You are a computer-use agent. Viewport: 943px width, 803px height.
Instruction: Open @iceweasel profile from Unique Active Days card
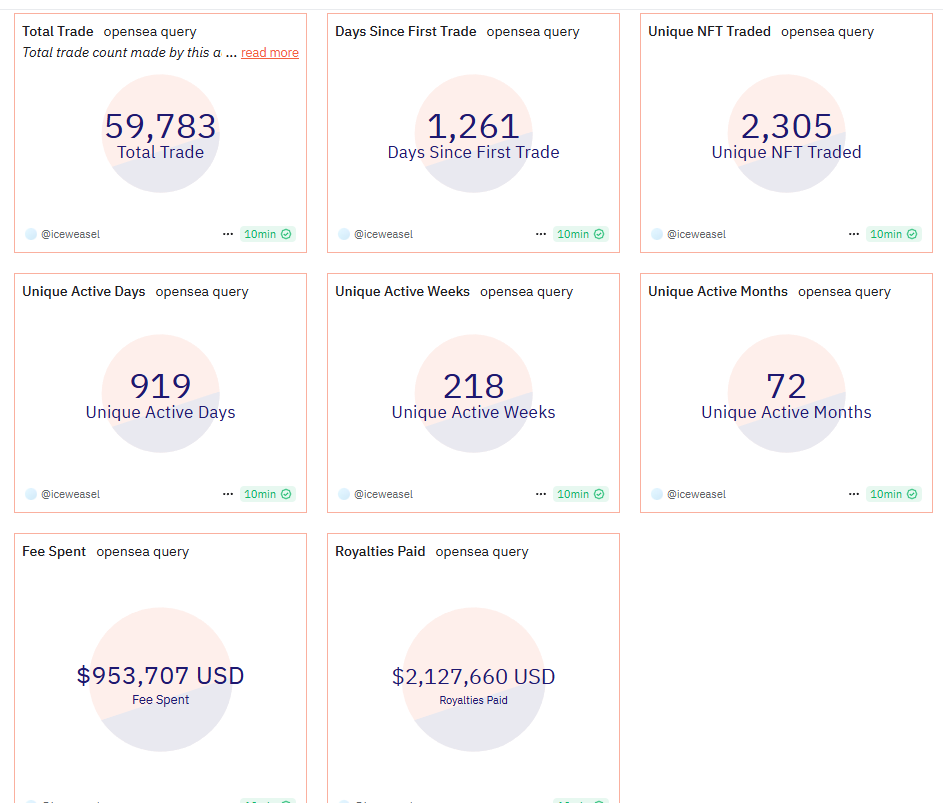coord(70,494)
